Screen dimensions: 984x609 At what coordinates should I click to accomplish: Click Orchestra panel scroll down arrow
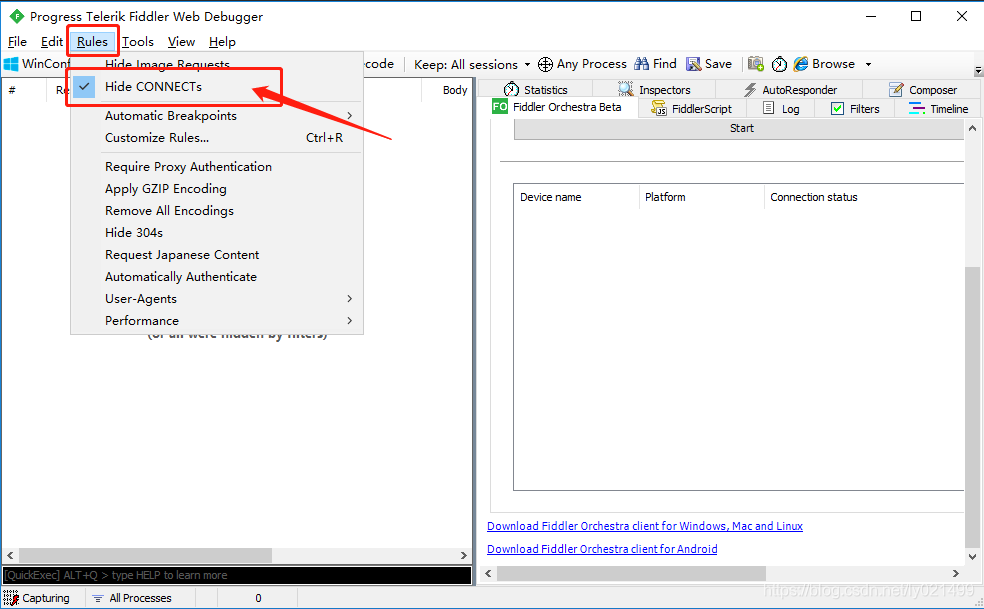[972, 556]
